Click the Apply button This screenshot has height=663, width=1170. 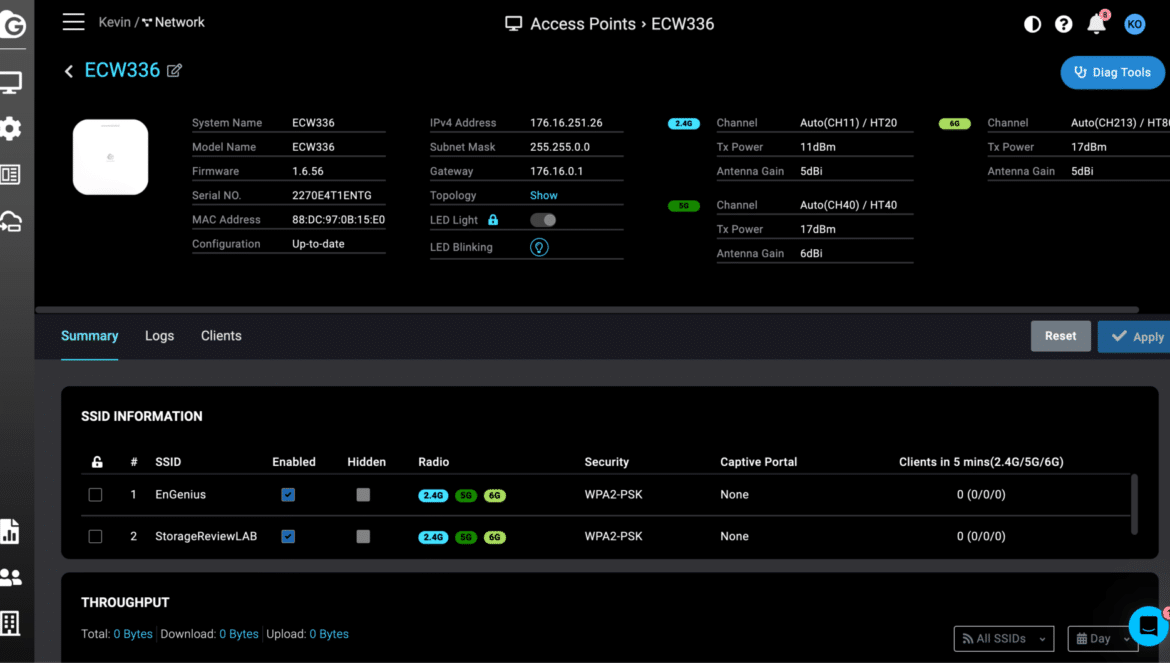coord(1134,337)
